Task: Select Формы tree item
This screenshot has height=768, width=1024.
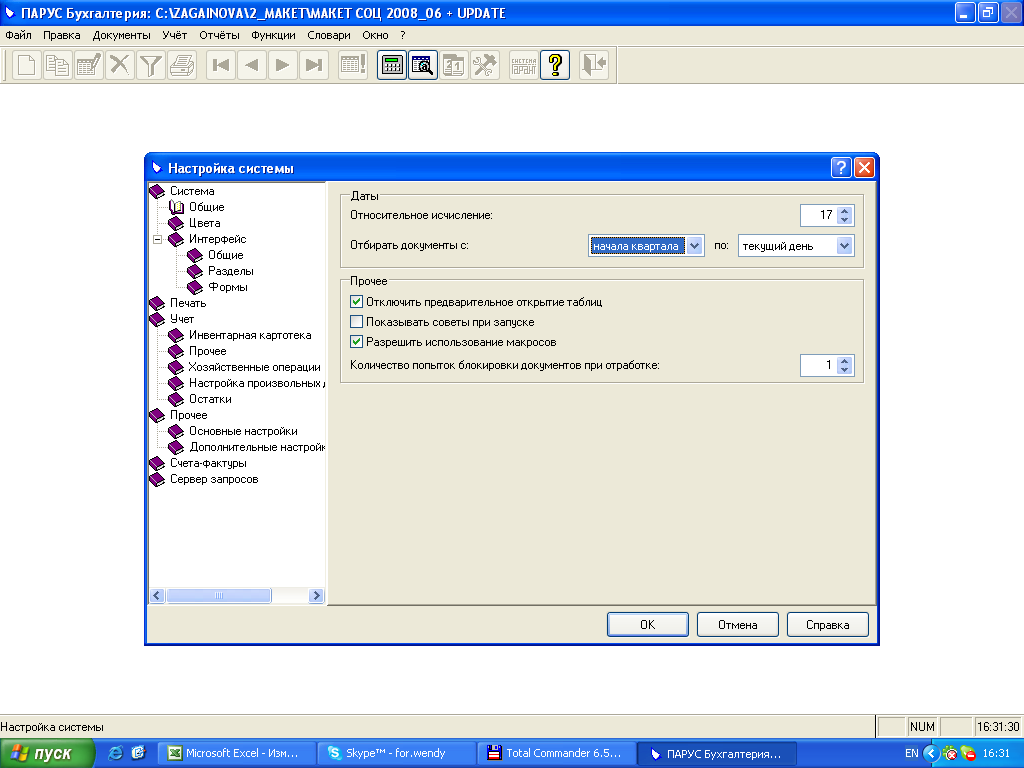Action: pos(227,287)
